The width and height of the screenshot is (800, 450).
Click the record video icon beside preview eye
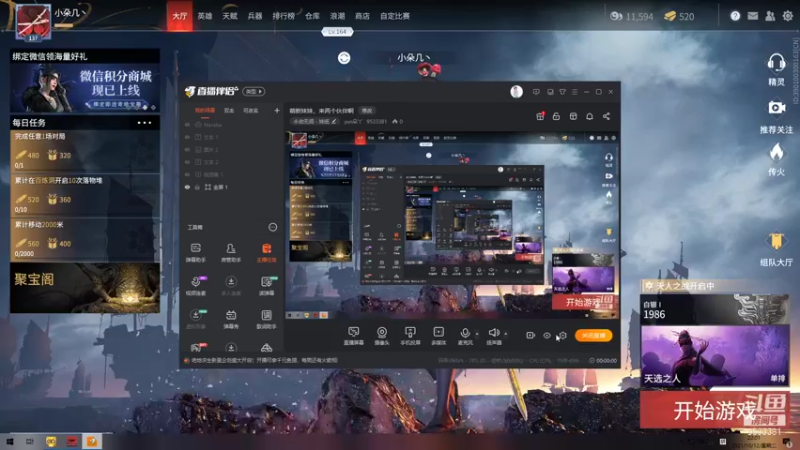(530, 335)
